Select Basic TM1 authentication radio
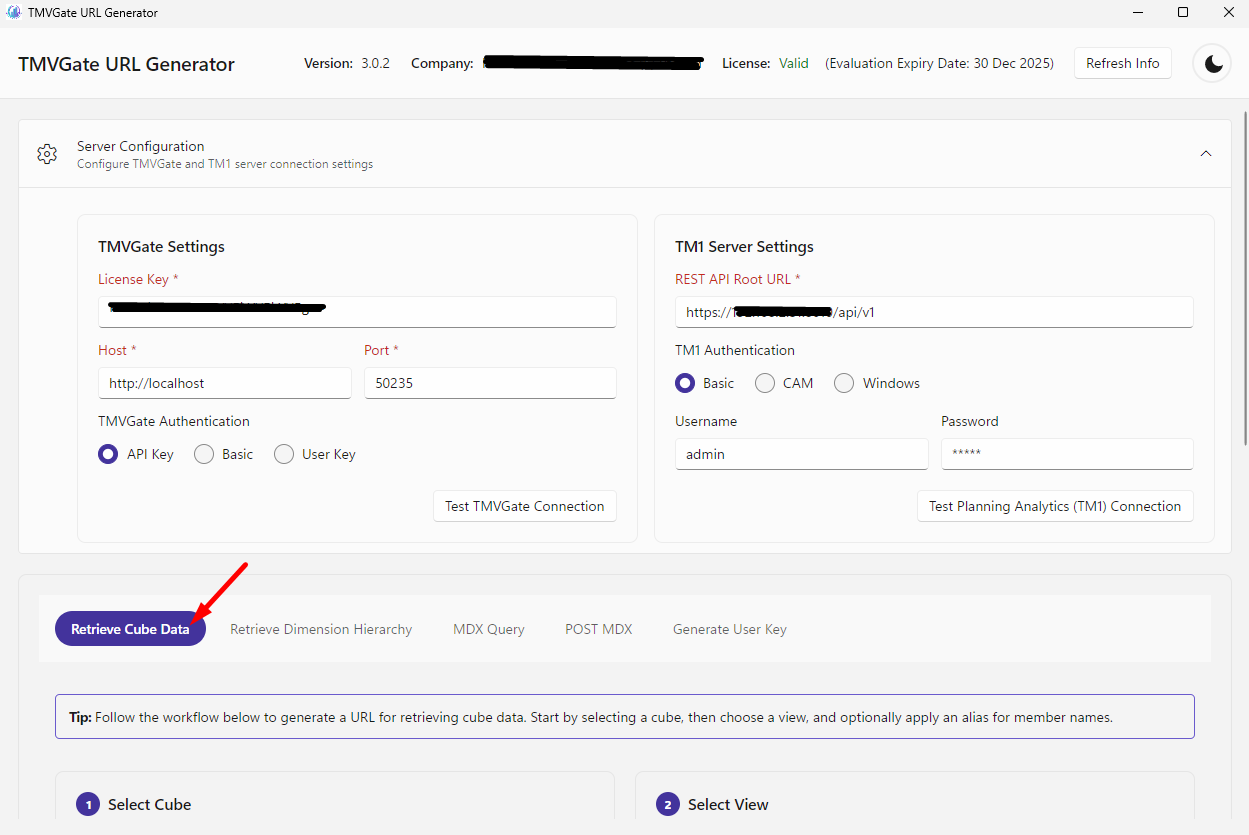 point(685,383)
